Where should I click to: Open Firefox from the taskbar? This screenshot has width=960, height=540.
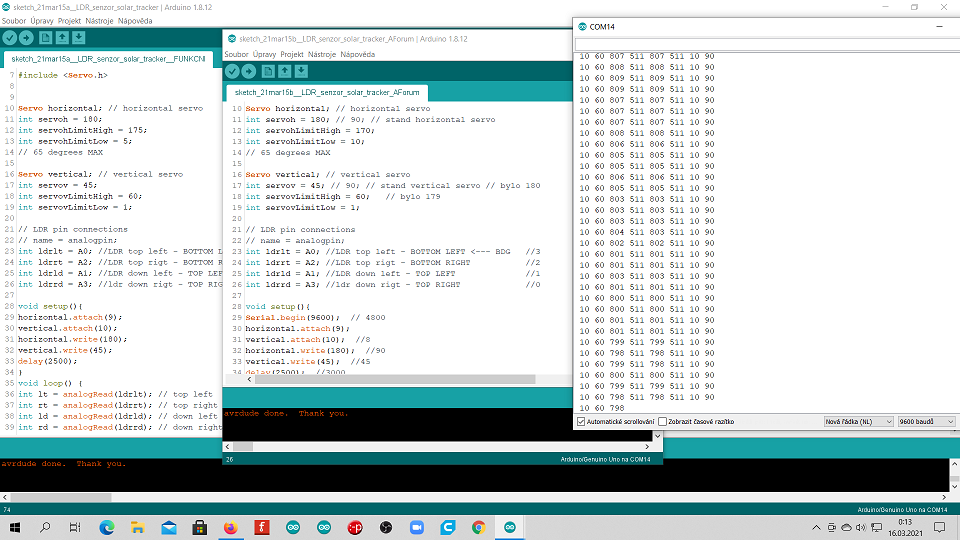click(x=230, y=527)
